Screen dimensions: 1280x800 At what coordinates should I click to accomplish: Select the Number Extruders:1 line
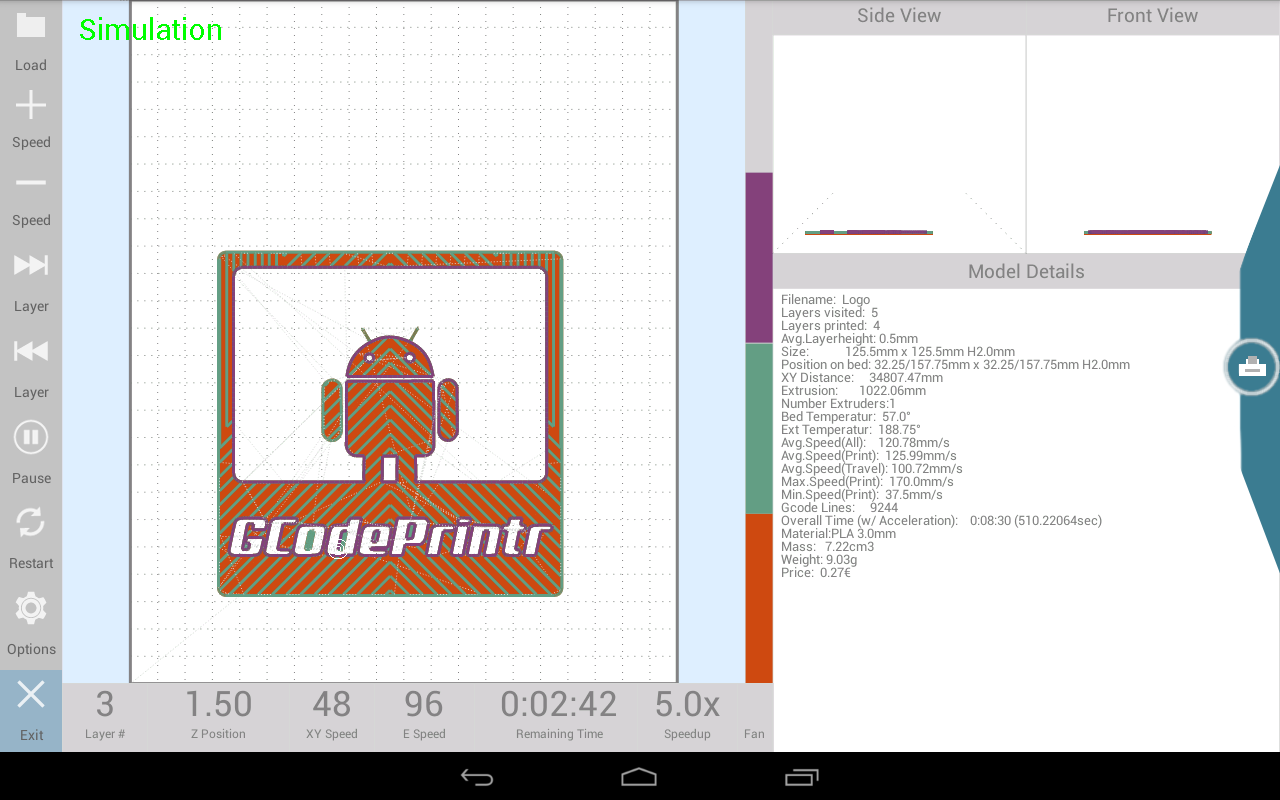838,403
